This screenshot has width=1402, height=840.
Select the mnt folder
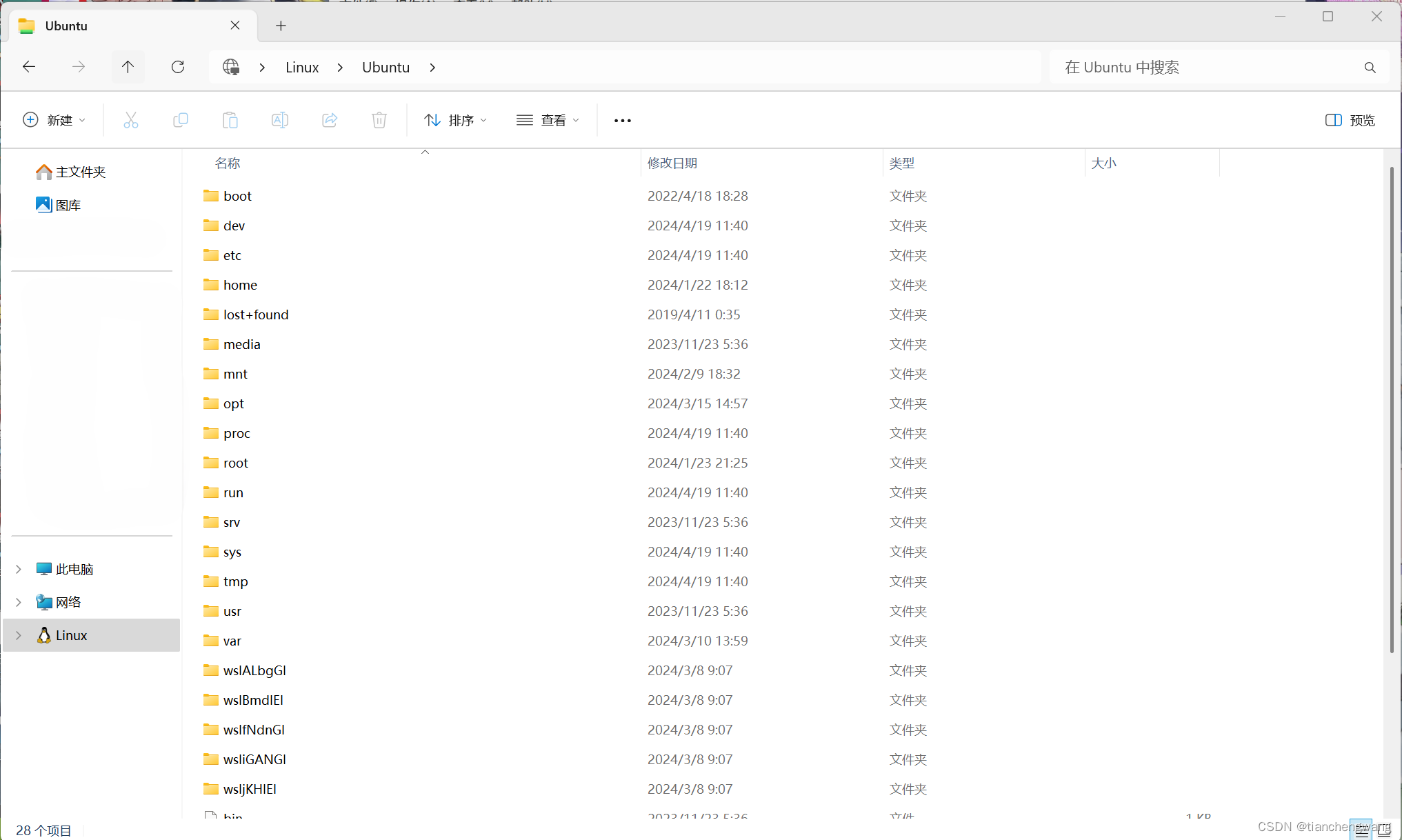pos(235,374)
